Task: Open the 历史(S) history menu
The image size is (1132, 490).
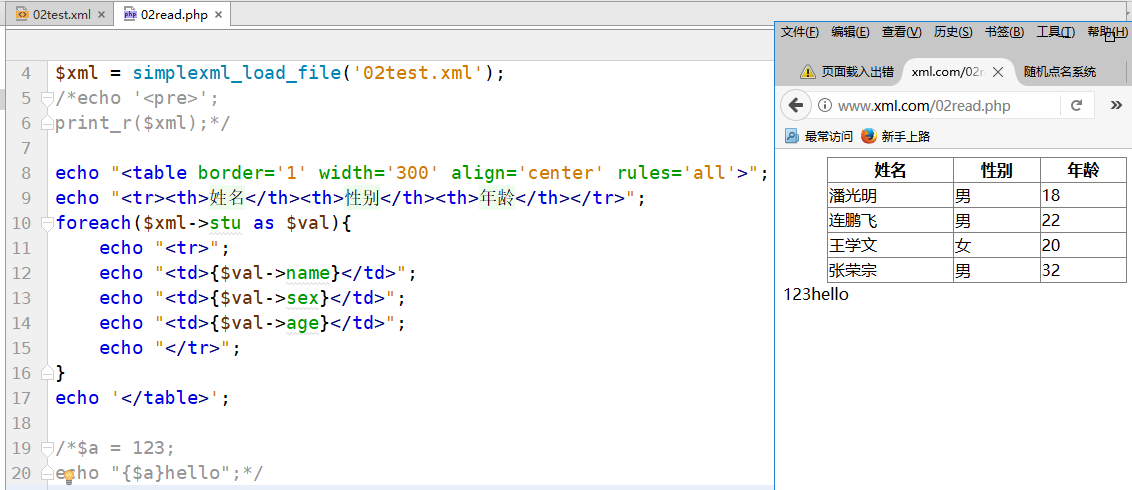Action: pyautogui.click(x=952, y=32)
